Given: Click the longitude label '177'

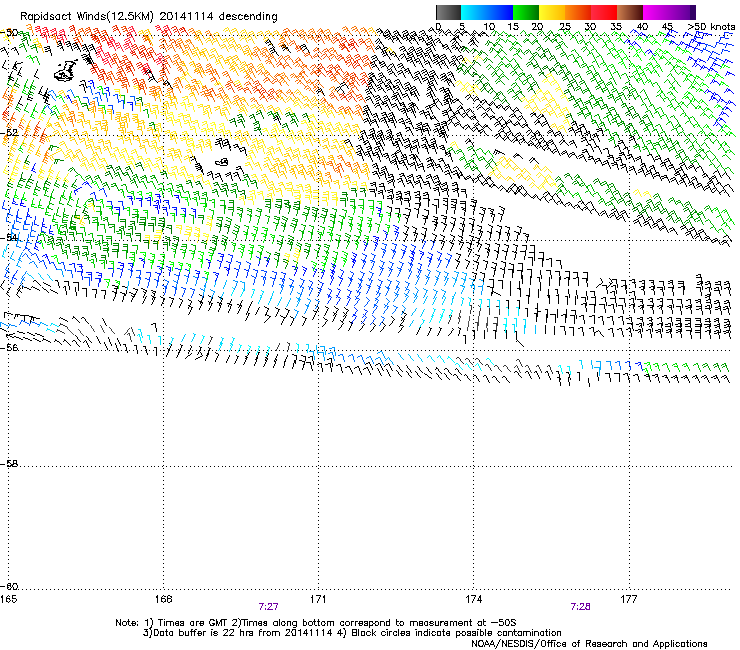Looking at the screenshot, I should click(x=629, y=599).
